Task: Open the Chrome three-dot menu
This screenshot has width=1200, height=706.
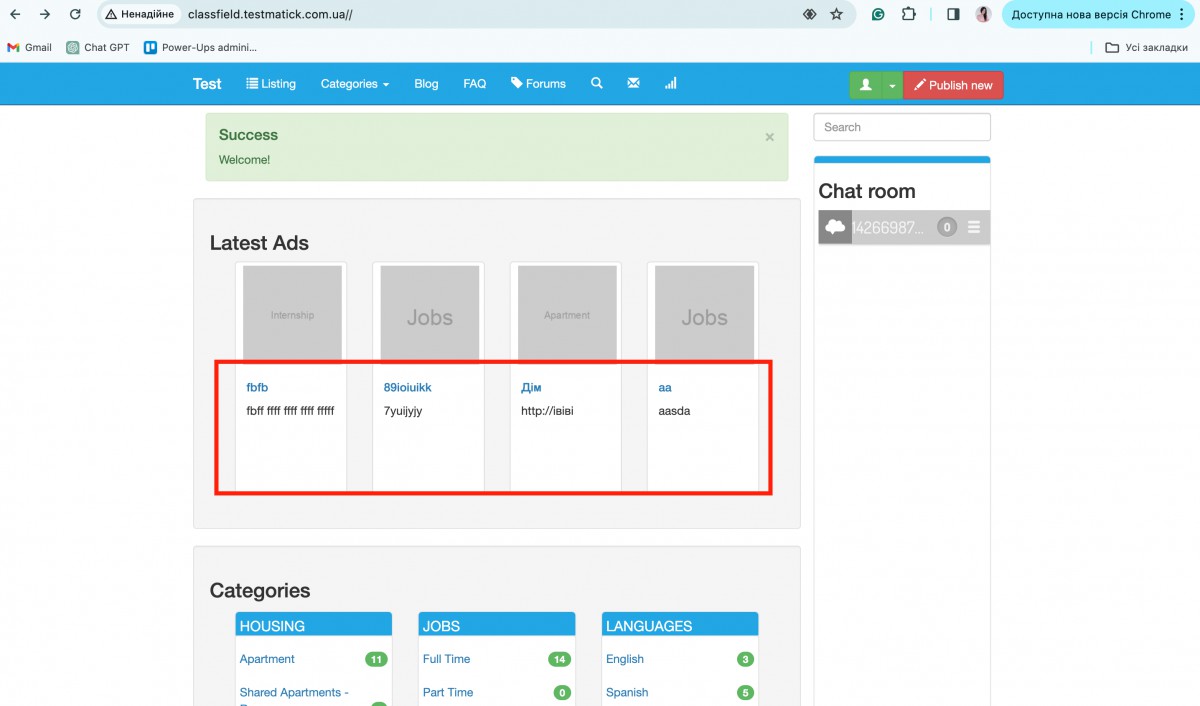Action: click(1182, 15)
